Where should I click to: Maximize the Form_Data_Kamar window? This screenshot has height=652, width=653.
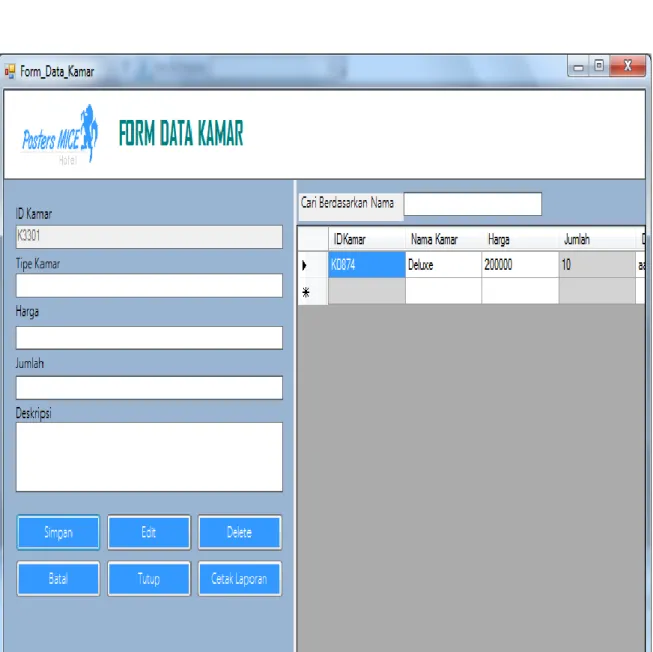point(599,67)
